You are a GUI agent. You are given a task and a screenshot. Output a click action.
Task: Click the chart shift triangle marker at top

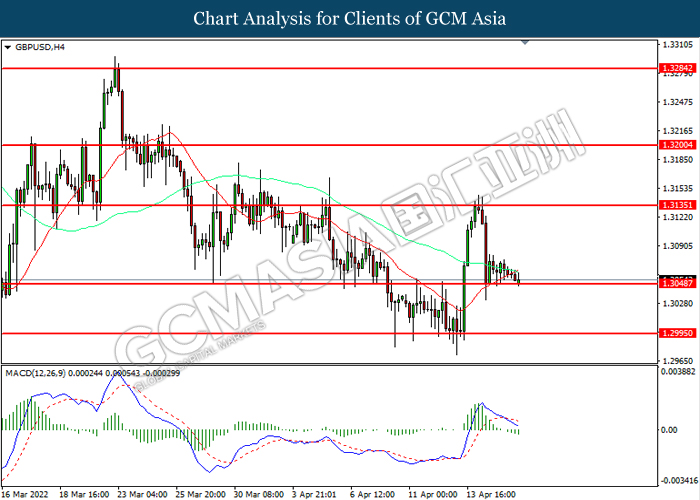click(x=525, y=42)
